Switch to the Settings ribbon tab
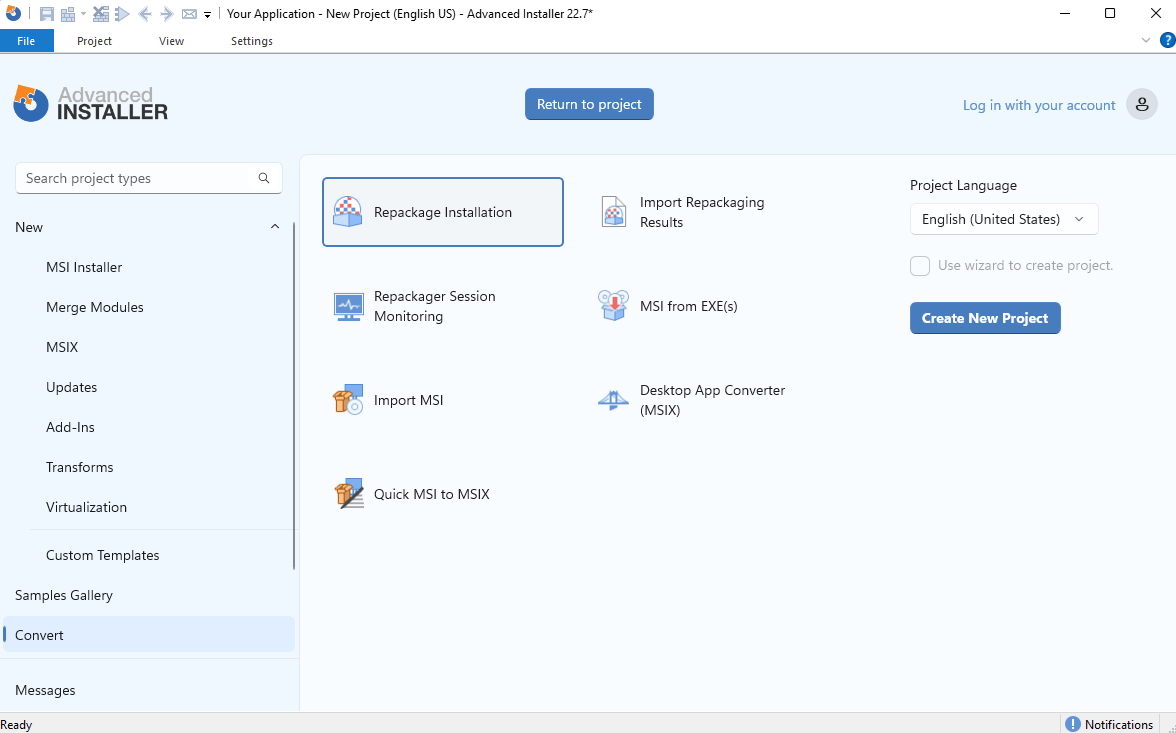The width and height of the screenshot is (1176, 733). [x=251, y=41]
